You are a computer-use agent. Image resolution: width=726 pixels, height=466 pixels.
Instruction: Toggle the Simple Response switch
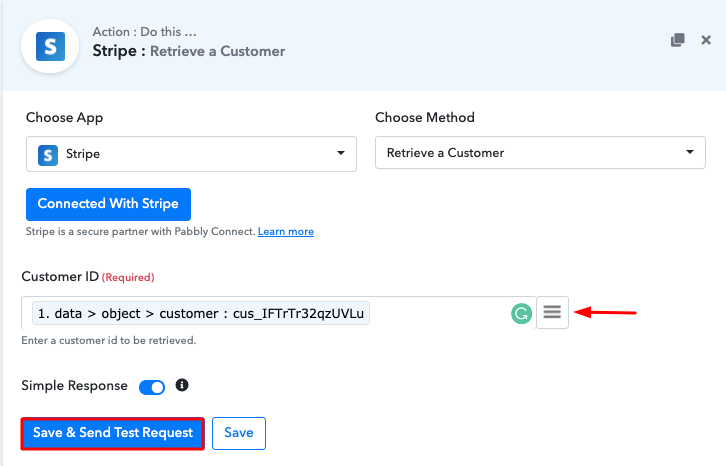152,387
